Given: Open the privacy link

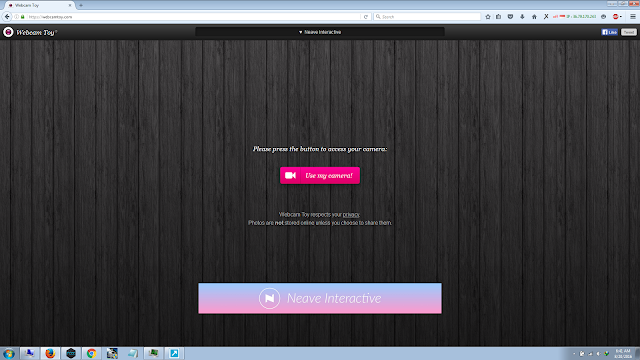Looking at the screenshot, I should pos(351,215).
